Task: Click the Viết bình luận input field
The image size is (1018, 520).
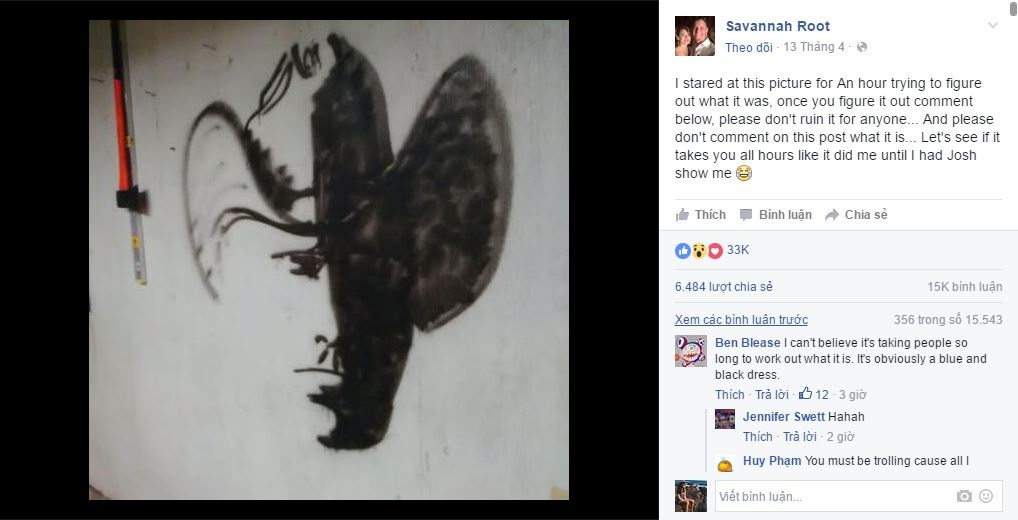Action: (834, 497)
